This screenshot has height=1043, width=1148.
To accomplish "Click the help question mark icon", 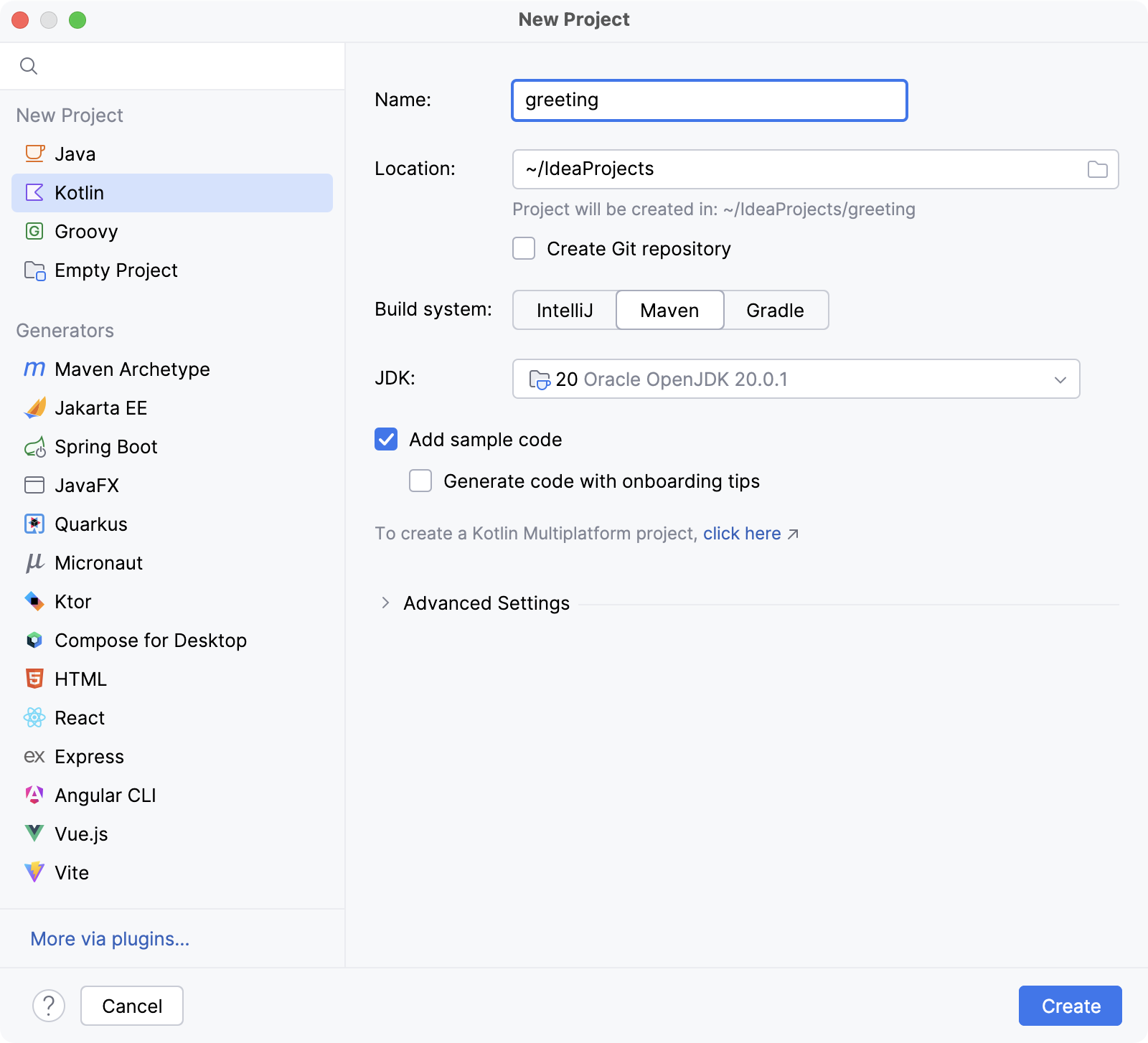I will coord(48,1006).
